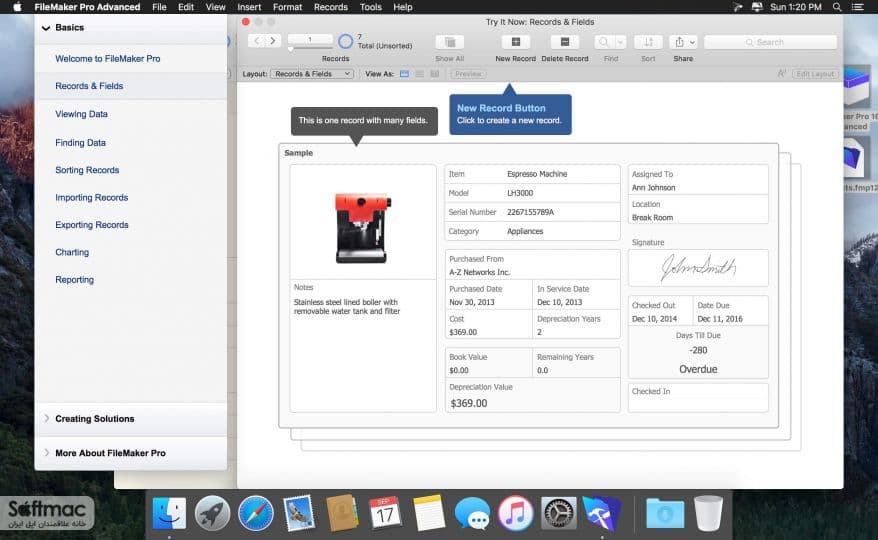Open the File menu
The width and height of the screenshot is (878, 540).
coord(159,7)
